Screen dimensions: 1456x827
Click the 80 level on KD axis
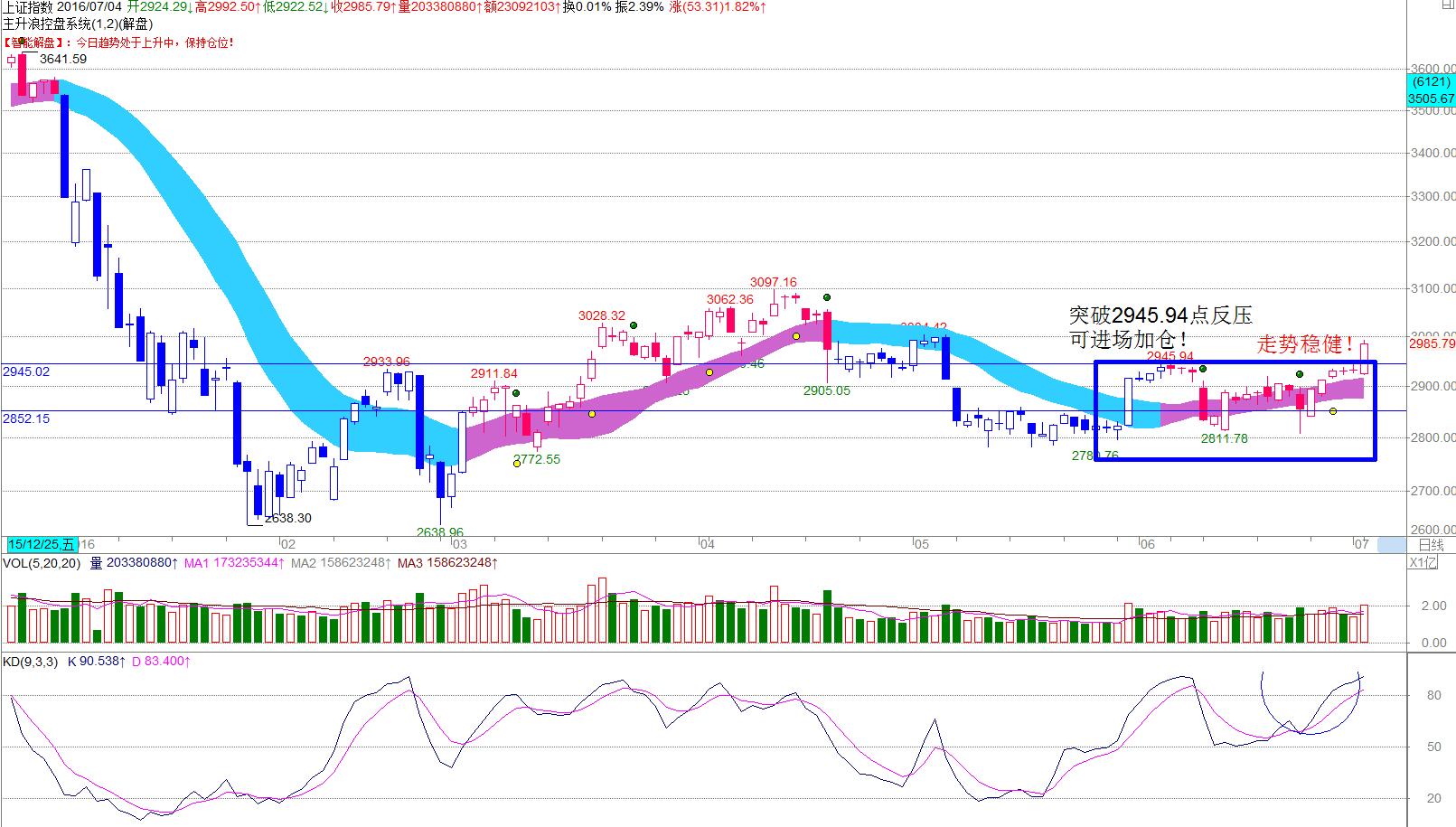click(1433, 695)
